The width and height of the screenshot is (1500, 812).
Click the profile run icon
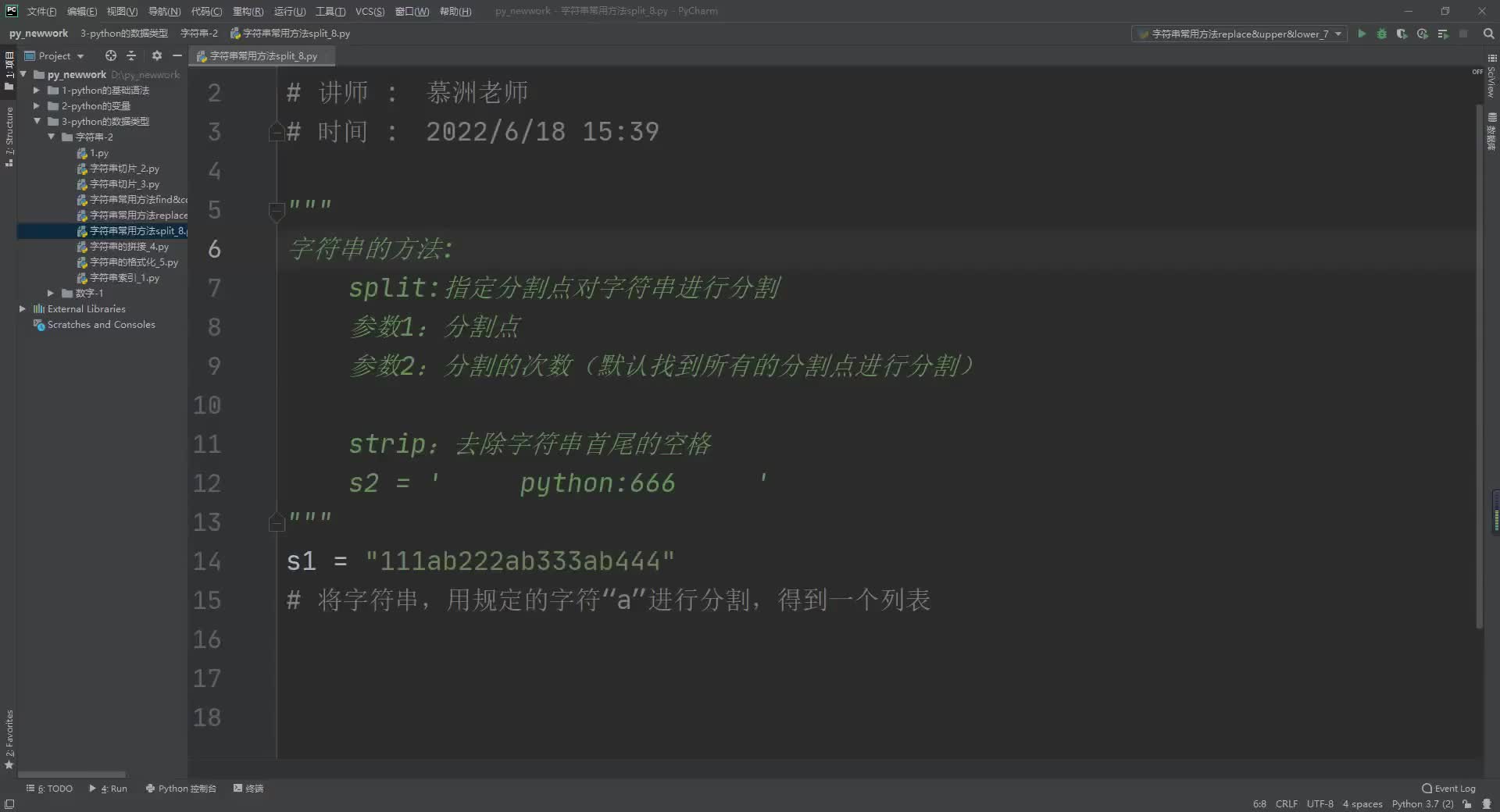1422,34
